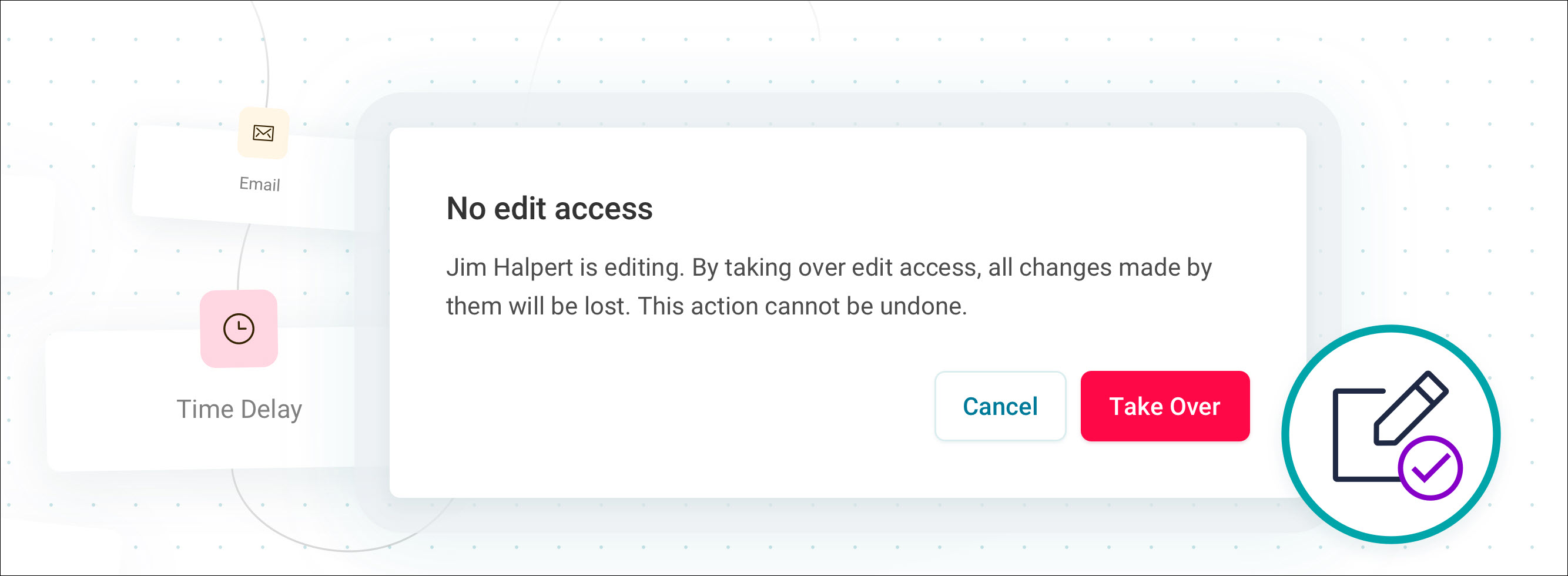Click the teal circle ring badge
Screen dimensions: 1568x576
point(1391,434)
